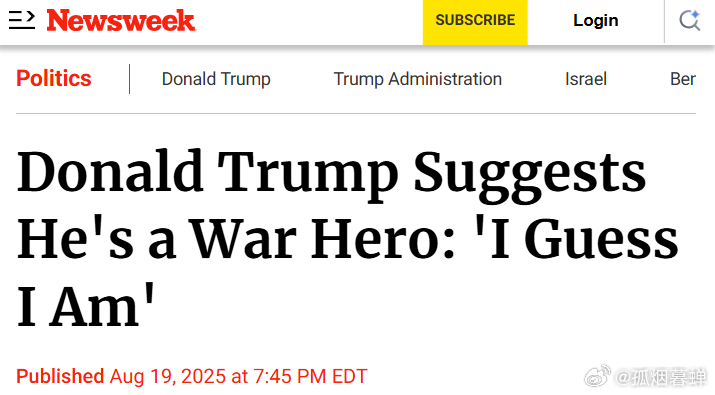This screenshot has width=715, height=395.
Task: Click headline line 'Donald Trump Suggests'
Action: click(332, 174)
